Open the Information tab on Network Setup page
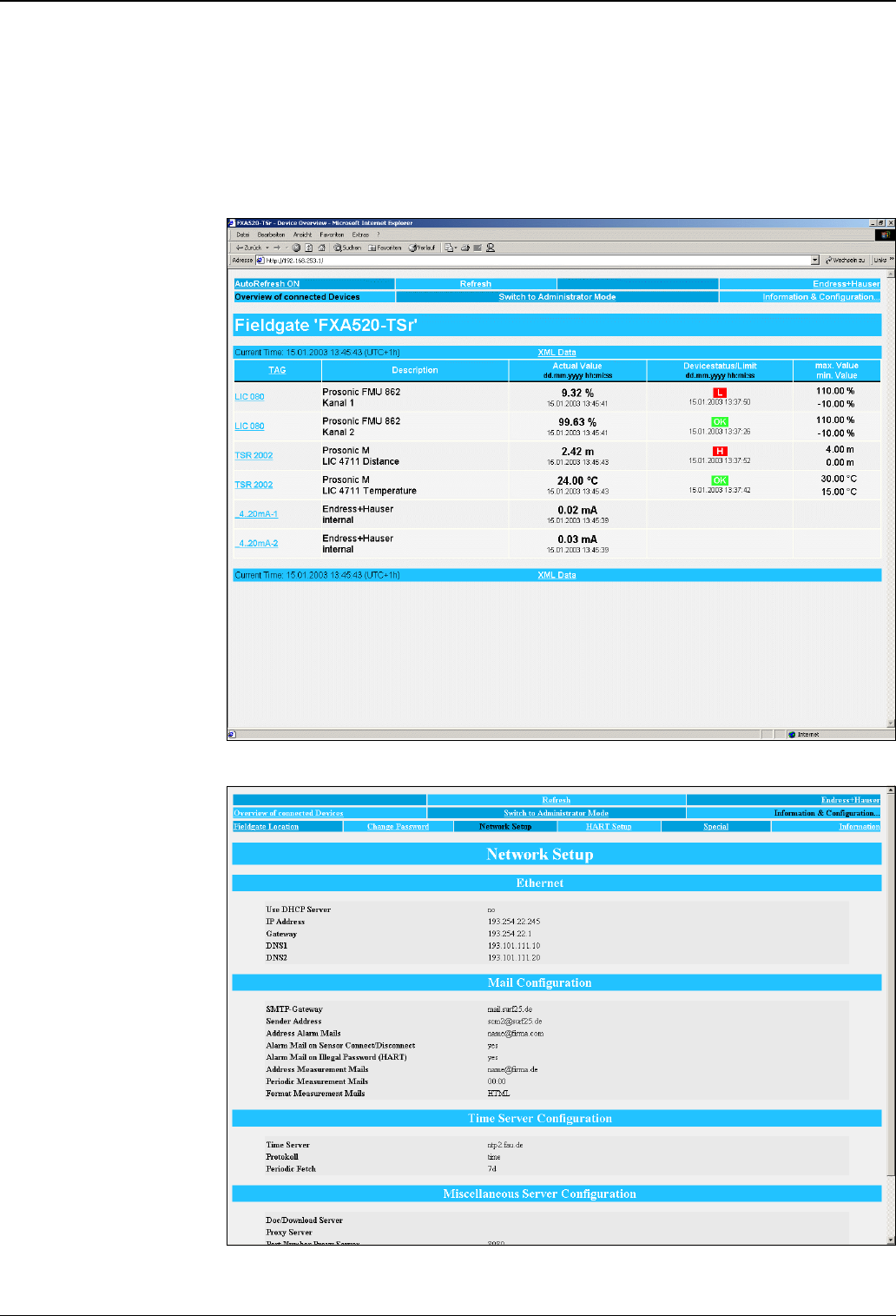The width and height of the screenshot is (896, 1316). pos(860,826)
